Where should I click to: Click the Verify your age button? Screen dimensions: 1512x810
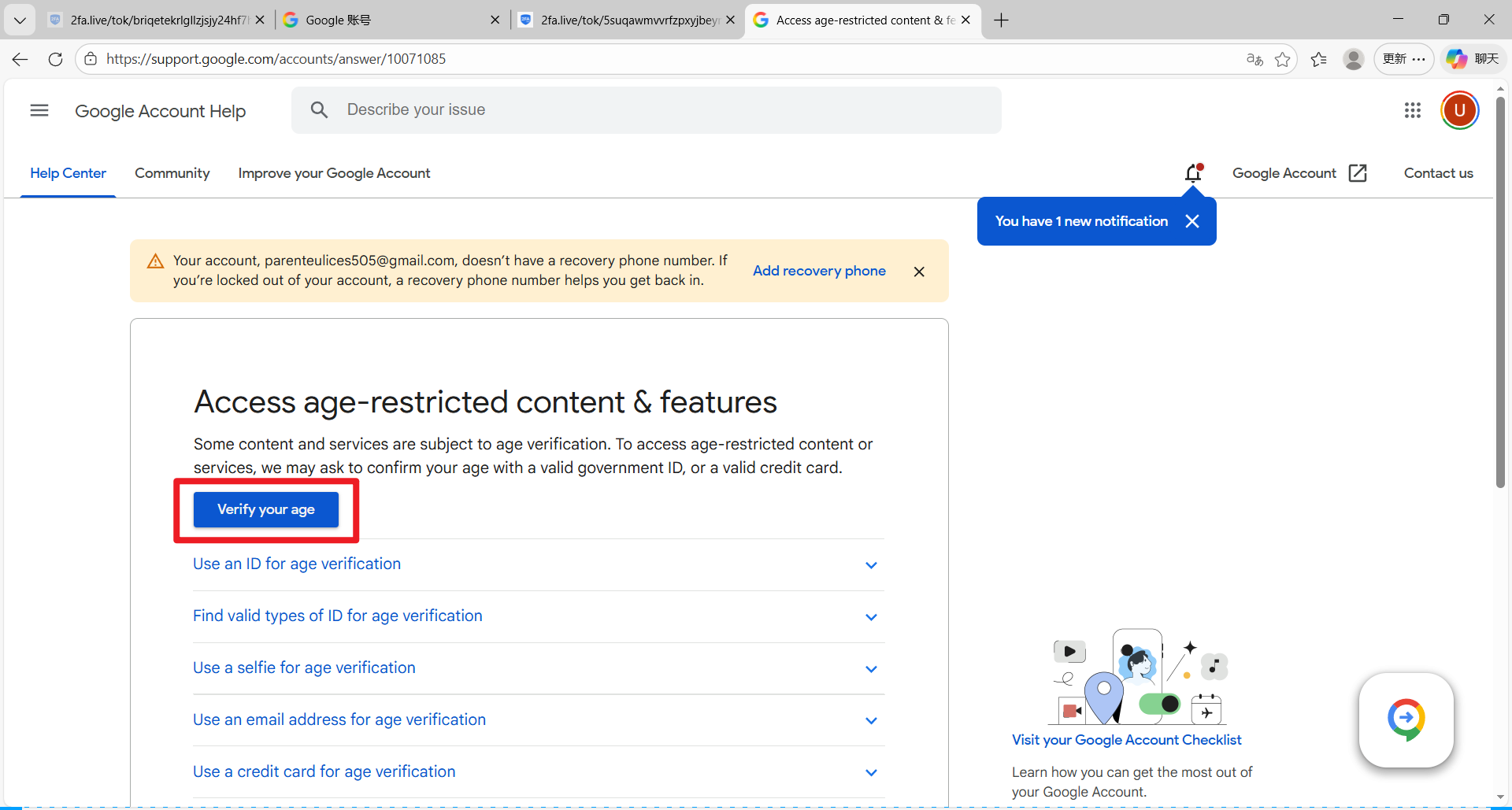(x=266, y=509)
